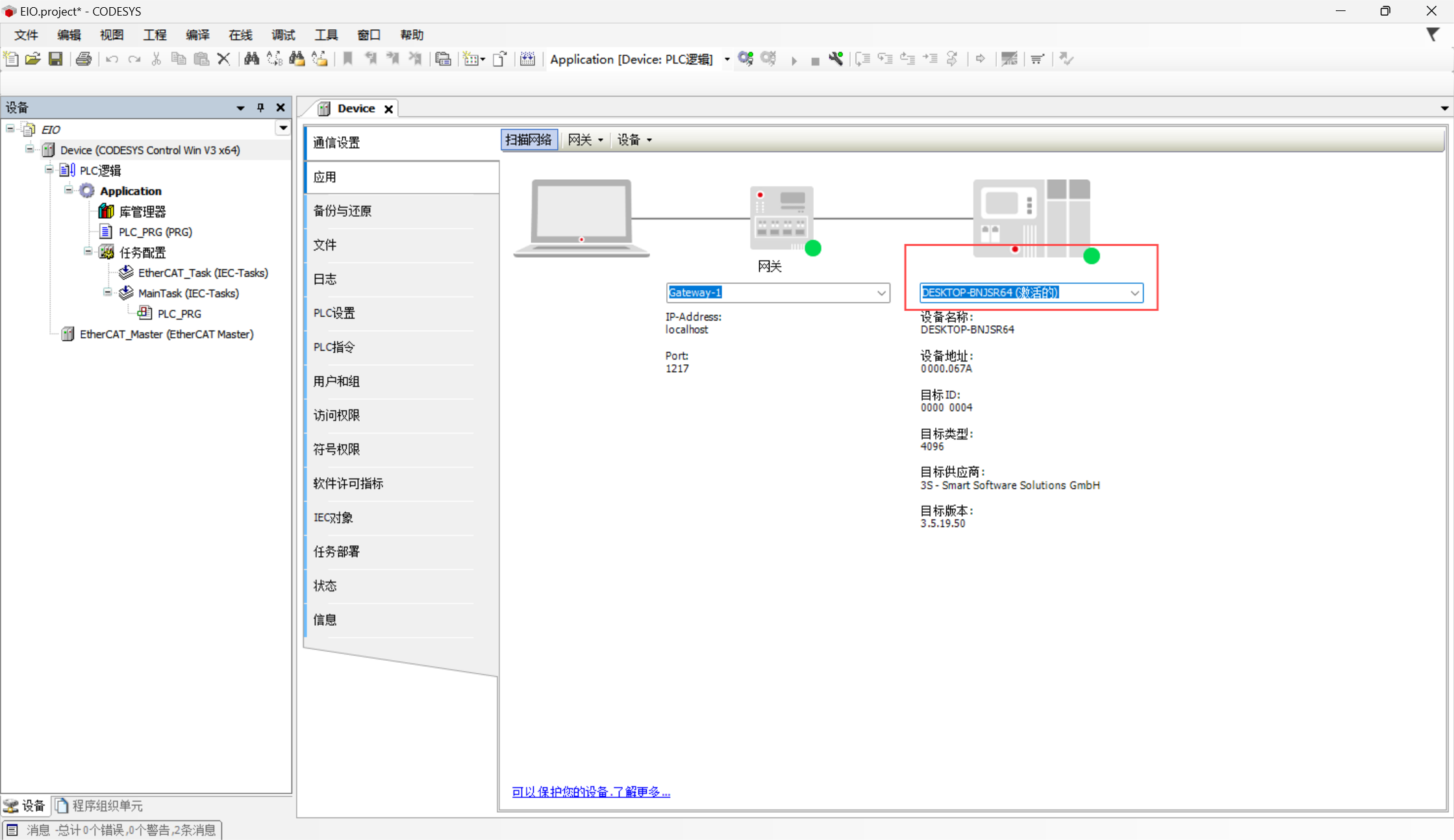Viewport: 1454px width, 840px height.
Task: Select EtherCAT_Master in the device tree
Action: point(166,334)
